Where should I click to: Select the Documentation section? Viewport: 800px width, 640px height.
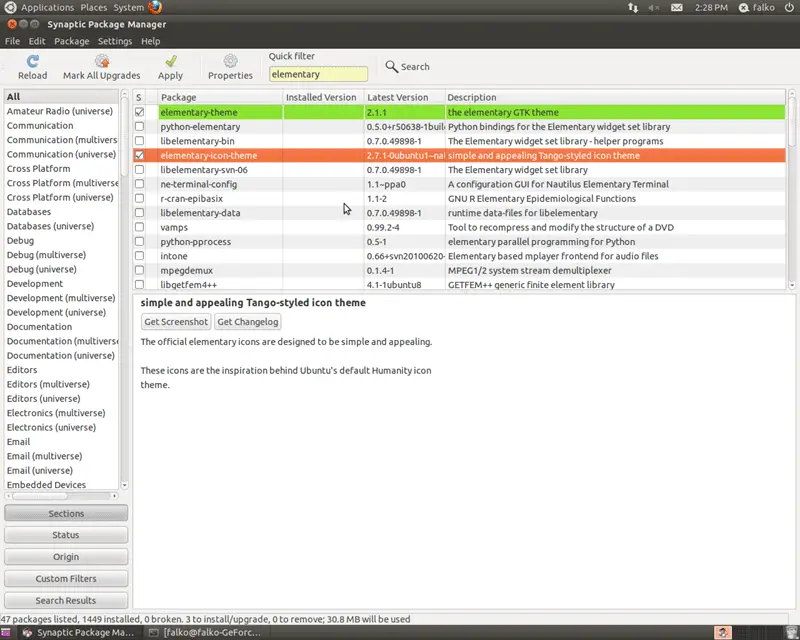click(61, 327)
